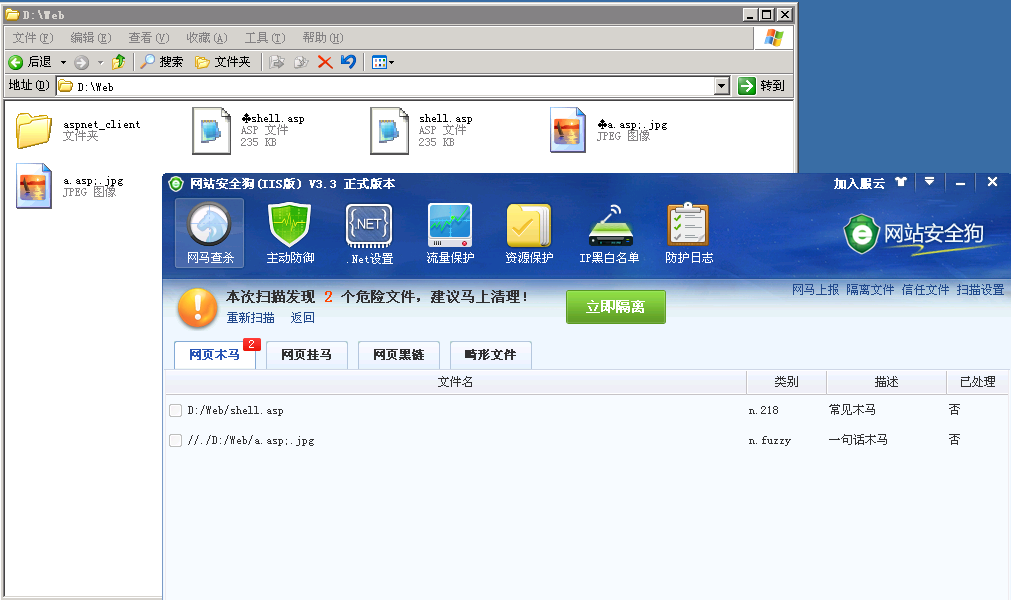Open the Back button history dropdown arrow
The width and height of the screenshot is (1011, 600).
pos(63,63)
